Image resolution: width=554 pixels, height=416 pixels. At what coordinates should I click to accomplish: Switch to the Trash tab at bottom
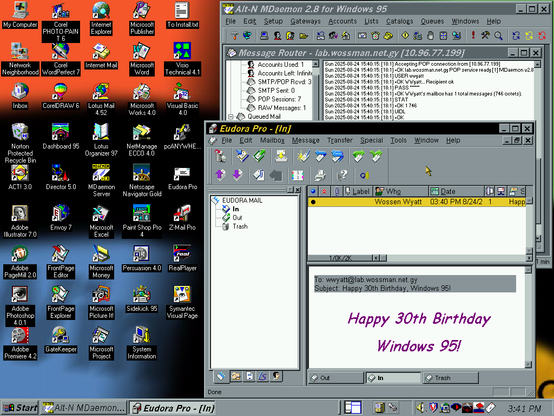450,378
